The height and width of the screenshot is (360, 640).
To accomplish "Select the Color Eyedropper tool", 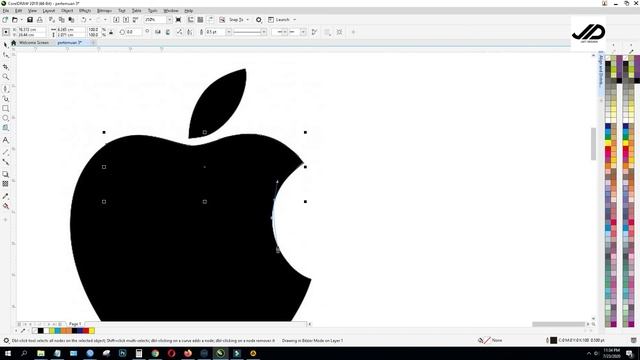I will [5, 196].
